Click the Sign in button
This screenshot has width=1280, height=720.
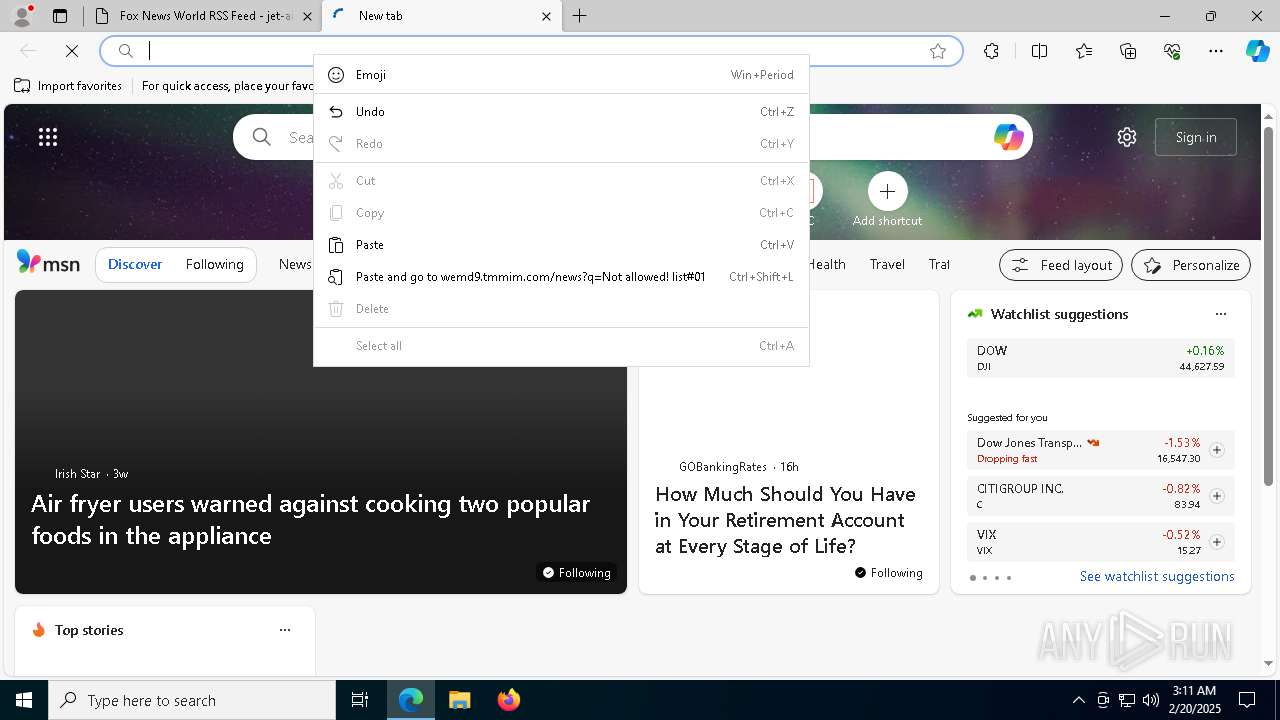point(1196,137)
